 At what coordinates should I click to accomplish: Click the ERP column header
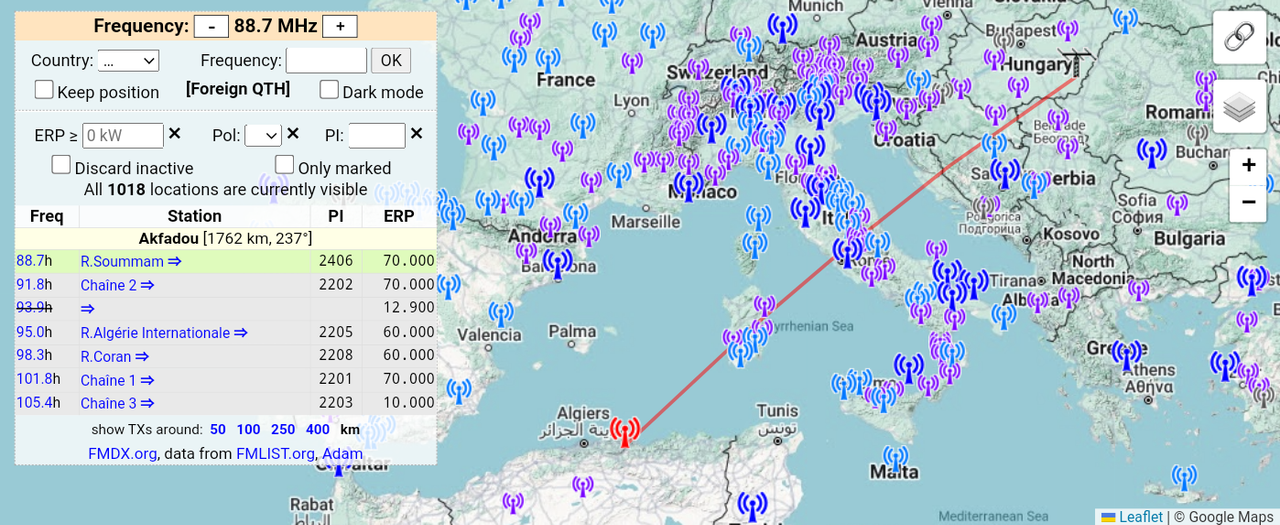(x=398, y=216)
